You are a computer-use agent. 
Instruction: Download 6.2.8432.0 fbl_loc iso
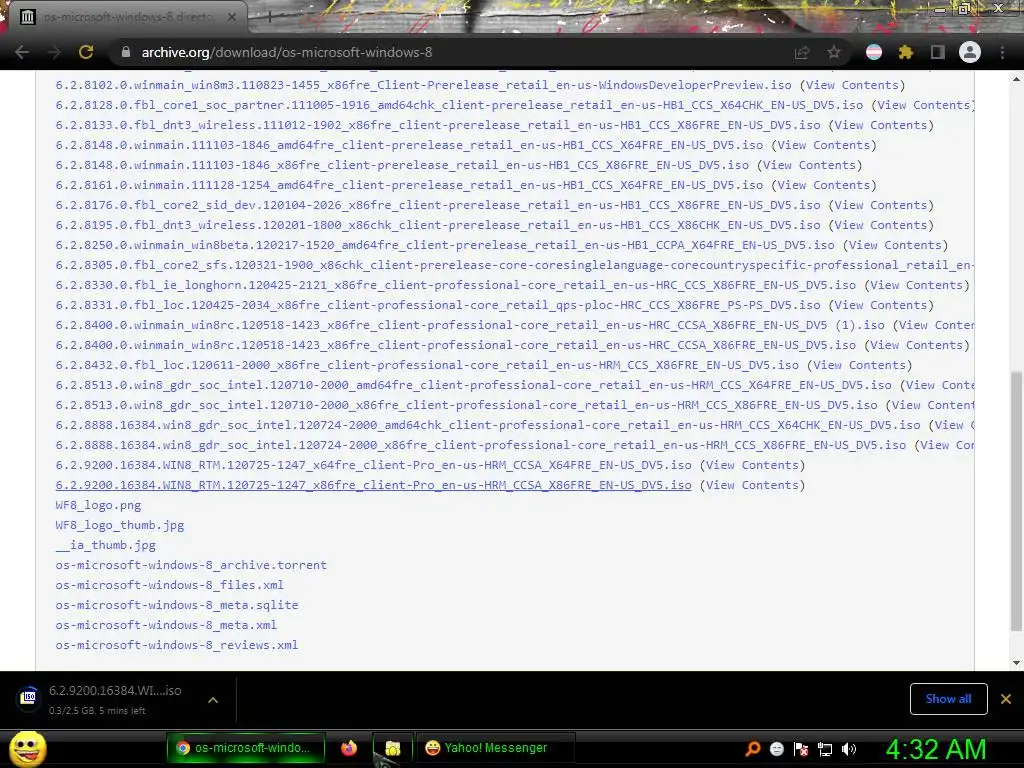427,365
